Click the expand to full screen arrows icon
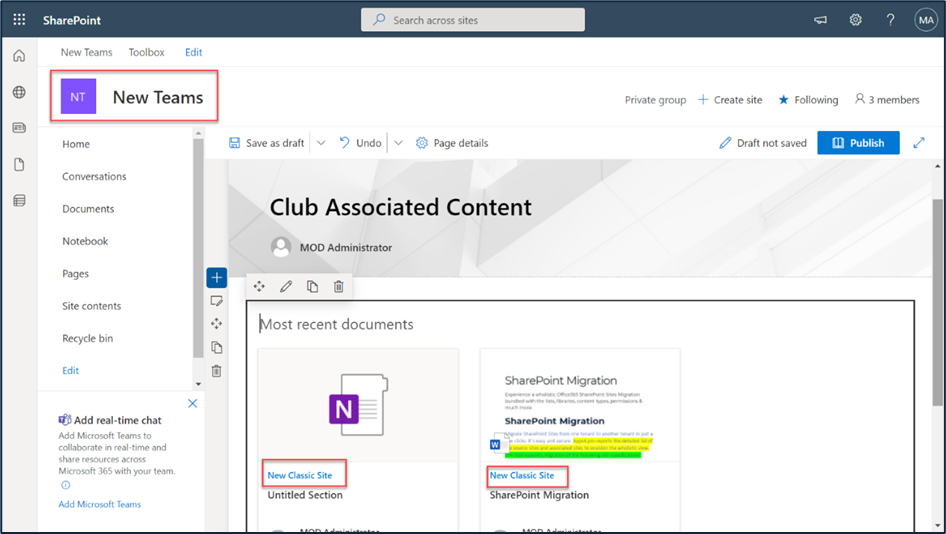 [x=919, y=143]
